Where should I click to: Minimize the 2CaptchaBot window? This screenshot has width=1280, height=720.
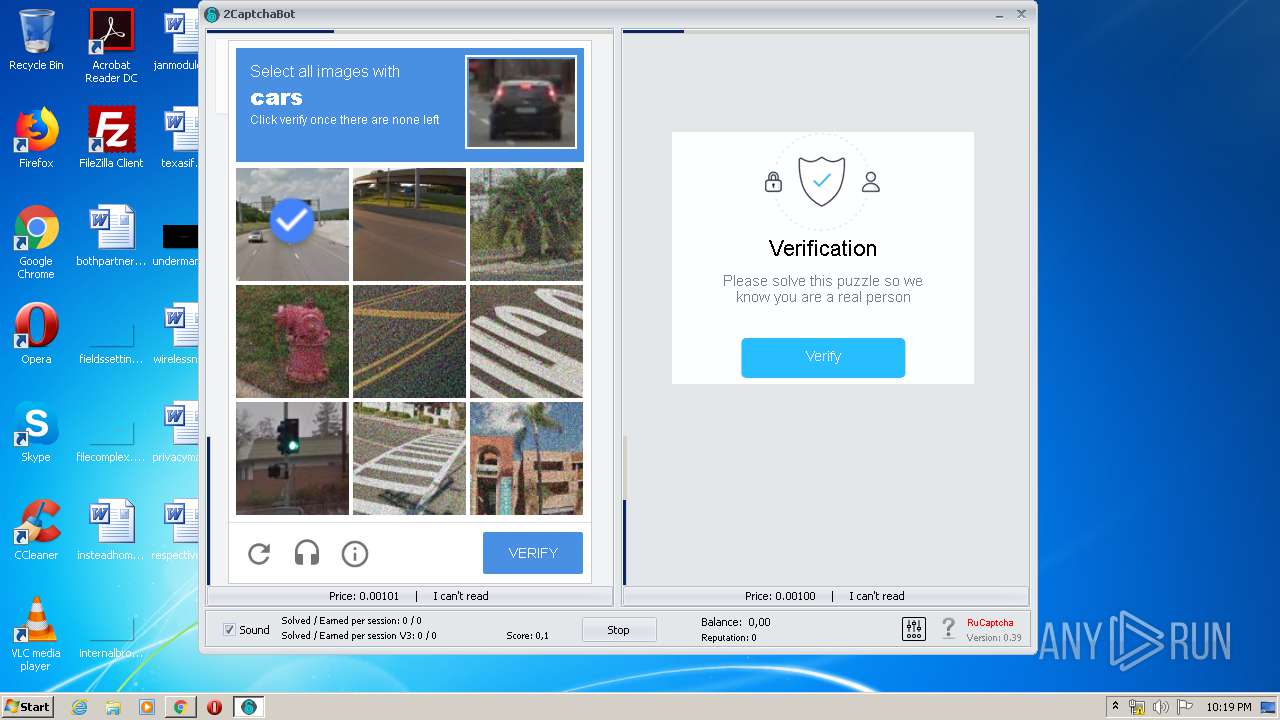point(1000,14)
